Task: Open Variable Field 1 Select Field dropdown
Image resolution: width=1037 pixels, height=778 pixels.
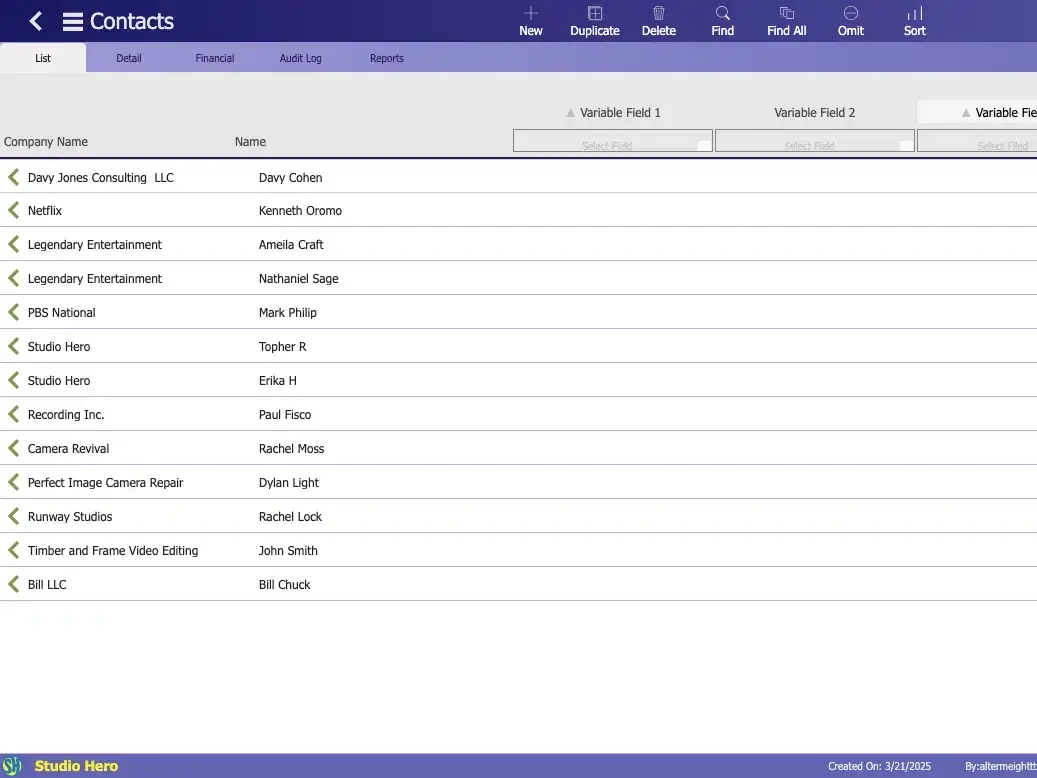Action: [612, 141]
